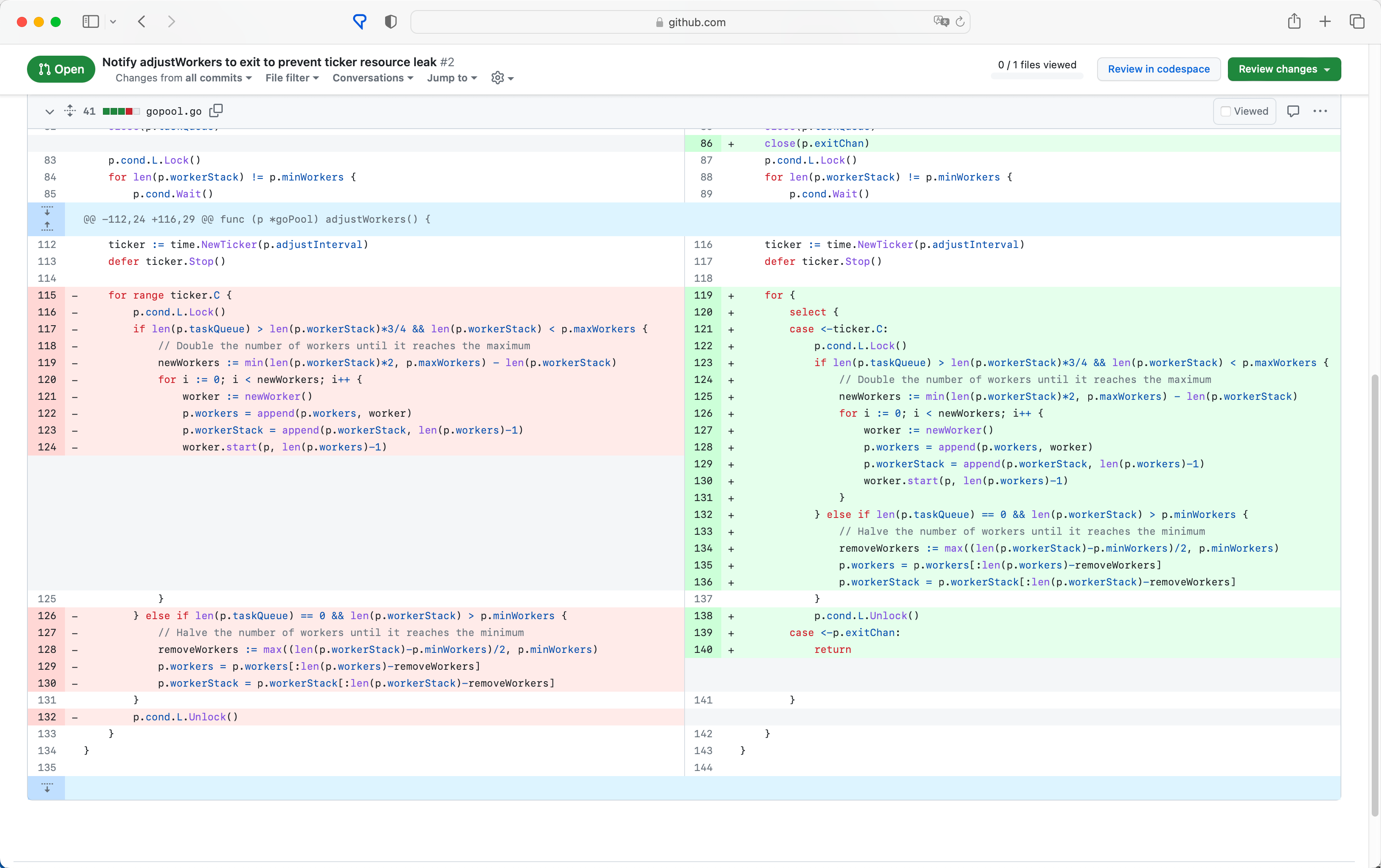The width and height of the screenshot is (1381, 868).
Task: Click the green Open status badge
Action: (61, 69)
